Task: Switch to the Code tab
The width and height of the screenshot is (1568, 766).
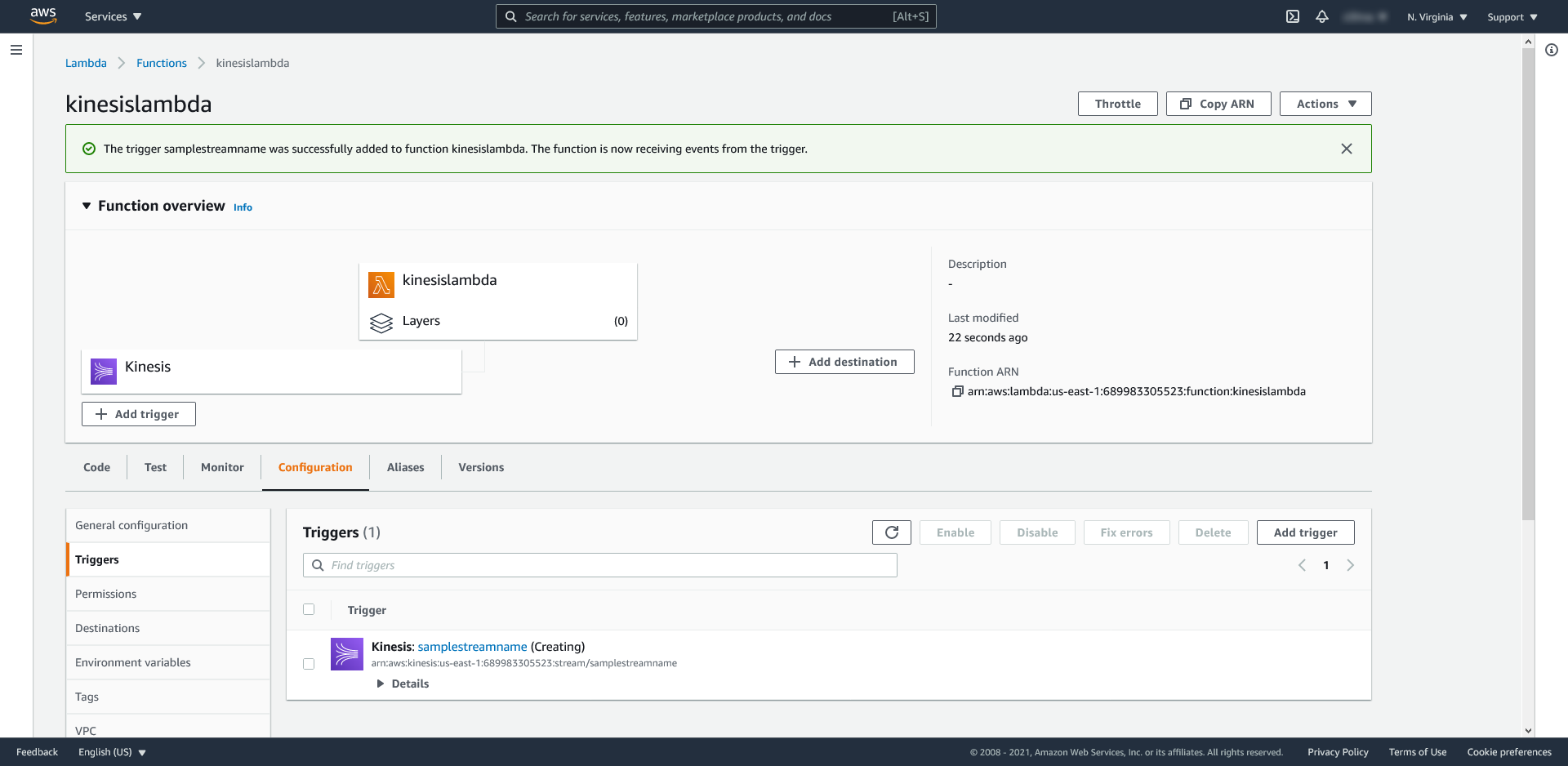Action: pyautogui.click(x=96, y=467)
